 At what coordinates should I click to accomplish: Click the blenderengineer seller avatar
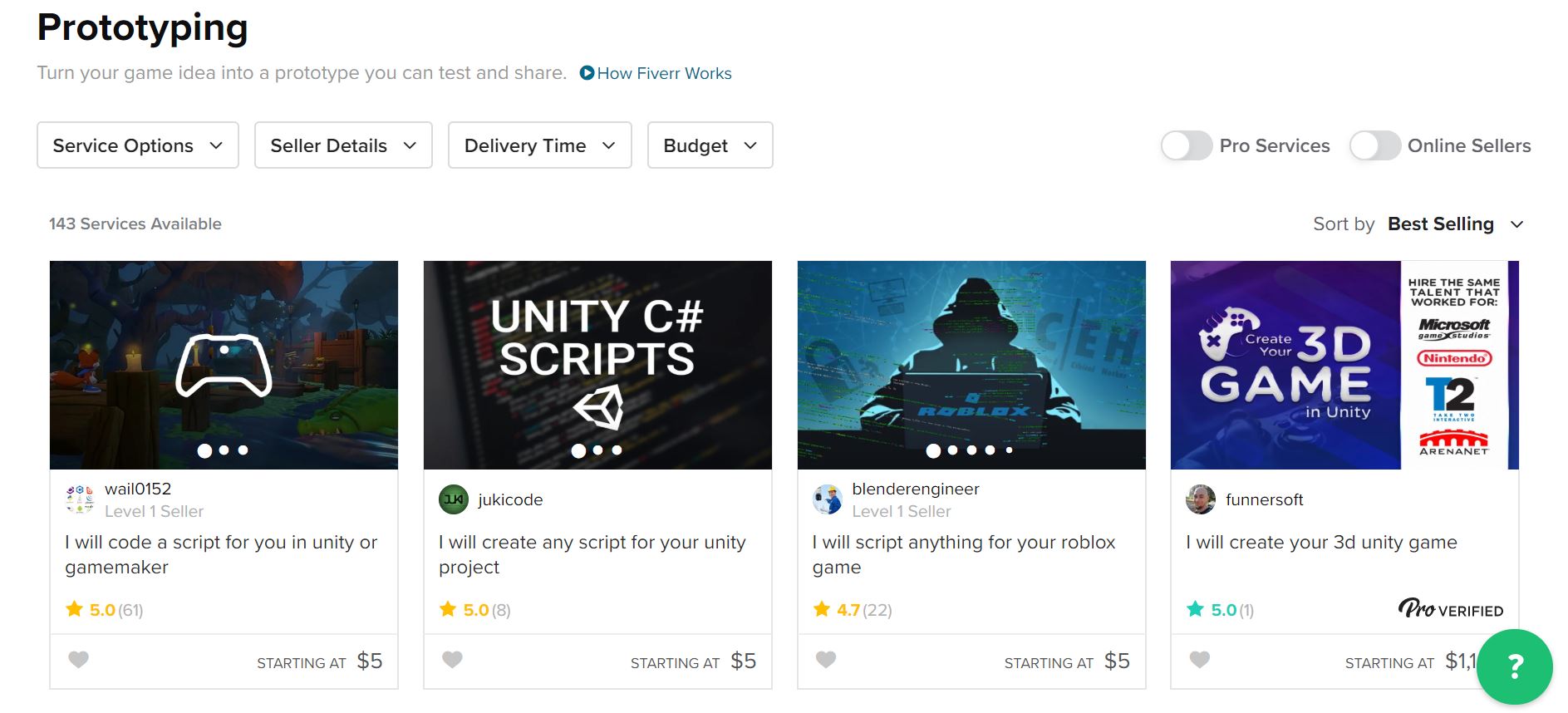(827, 499)
